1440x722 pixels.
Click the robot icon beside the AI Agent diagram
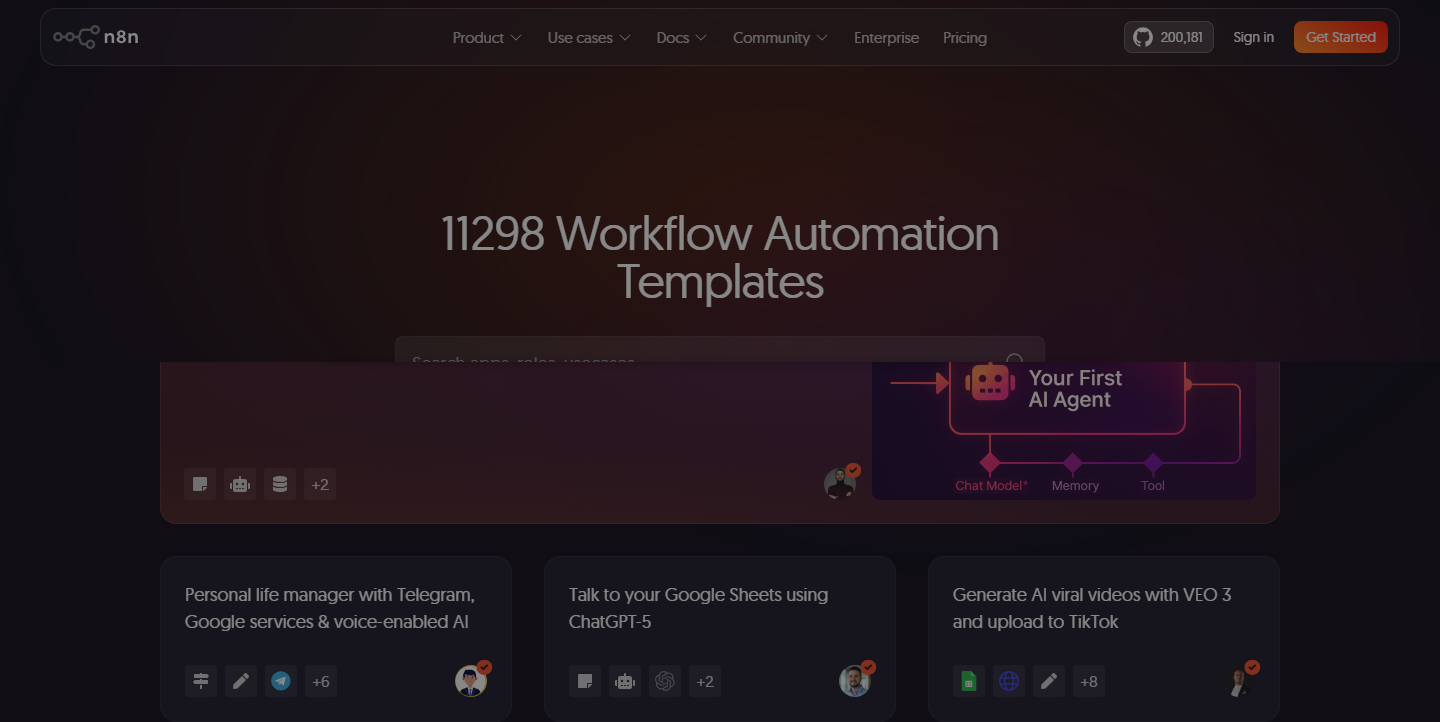pyautogui.click(x=240, y=484)
